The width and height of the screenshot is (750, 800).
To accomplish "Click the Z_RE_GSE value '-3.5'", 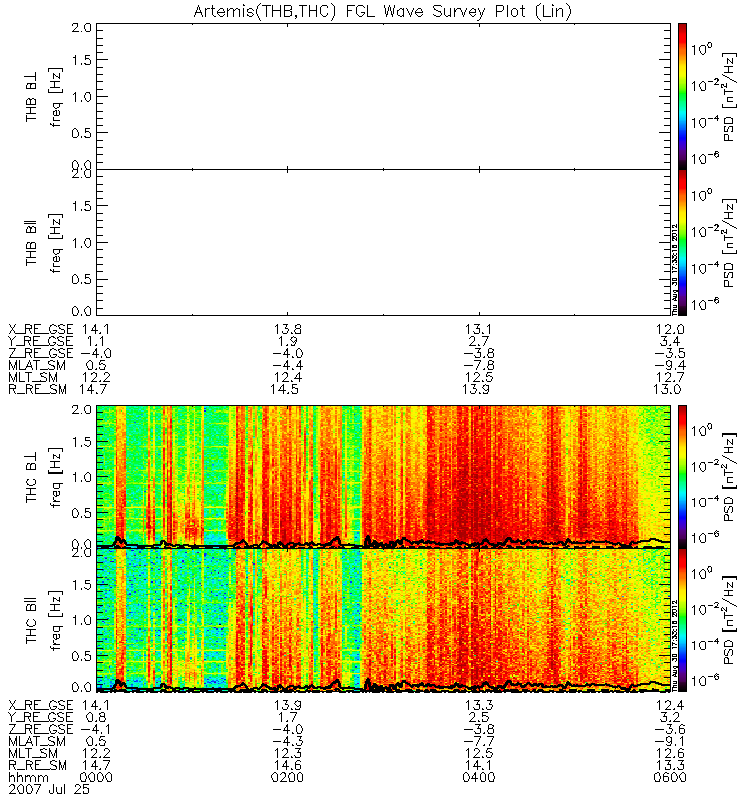I will [x=670, y=354].
